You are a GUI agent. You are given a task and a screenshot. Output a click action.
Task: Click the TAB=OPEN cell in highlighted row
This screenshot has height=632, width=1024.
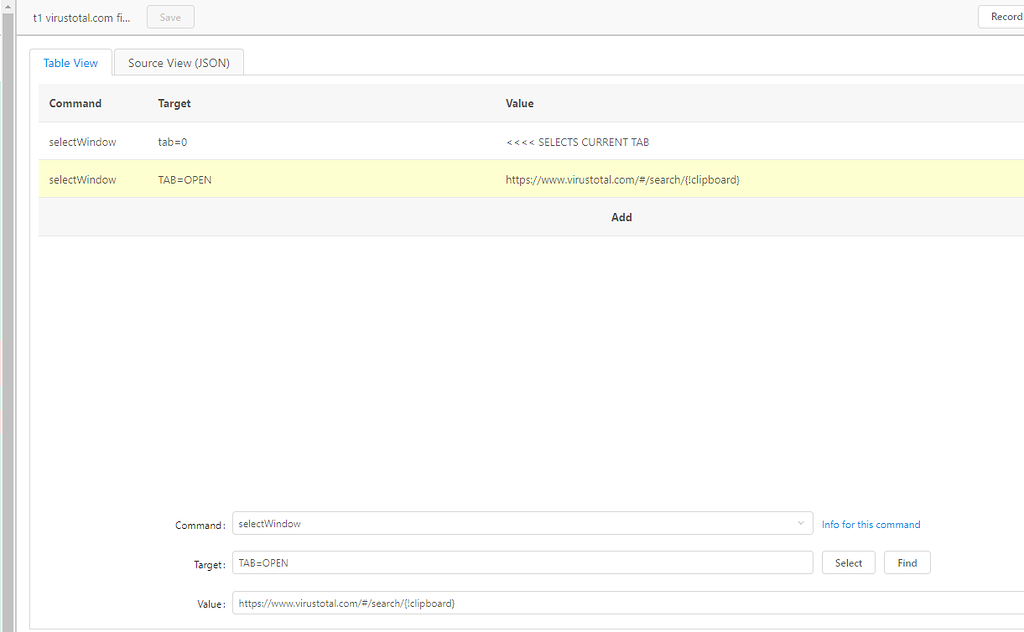[185, 180]
